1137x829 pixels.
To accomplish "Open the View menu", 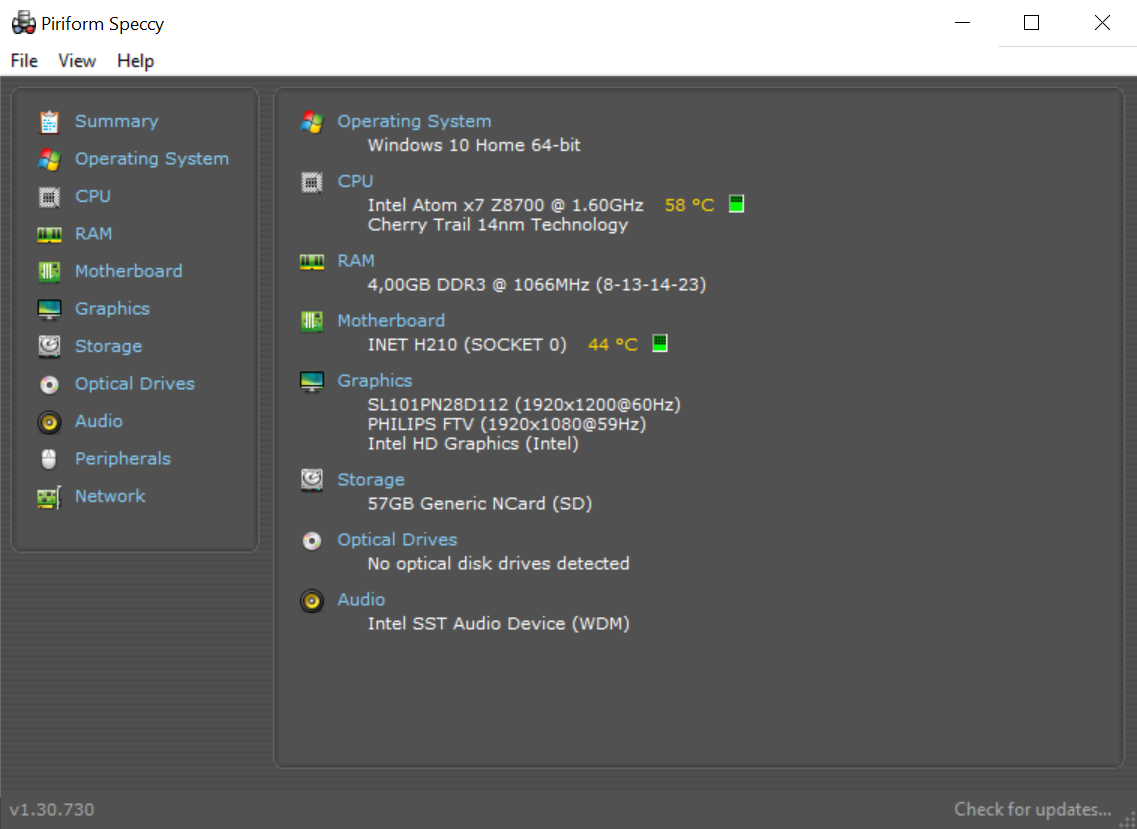I will (77, 61).
